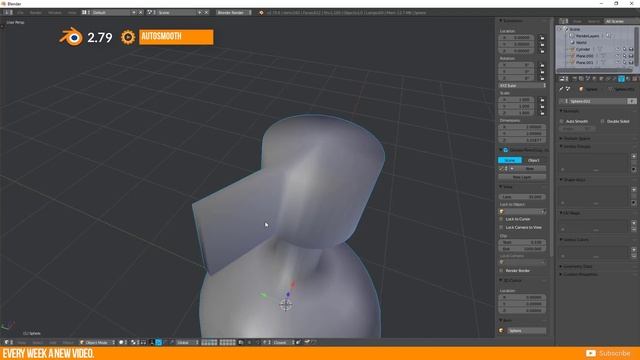
Task: Open the Render menu
Action: point(36,13)
